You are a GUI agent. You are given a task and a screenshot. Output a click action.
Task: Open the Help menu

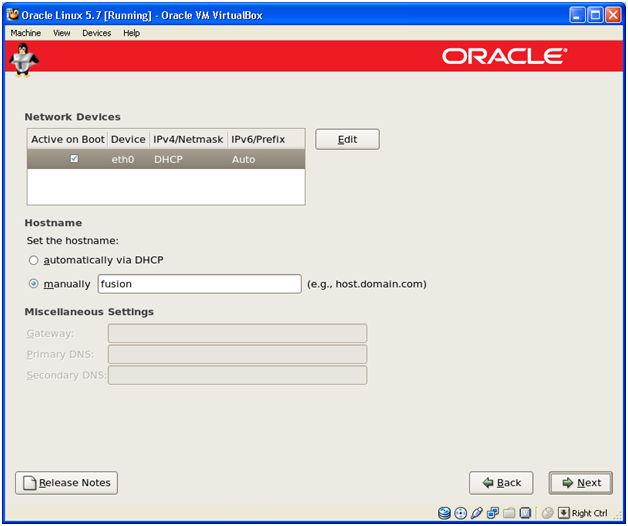tap(131, 33)
